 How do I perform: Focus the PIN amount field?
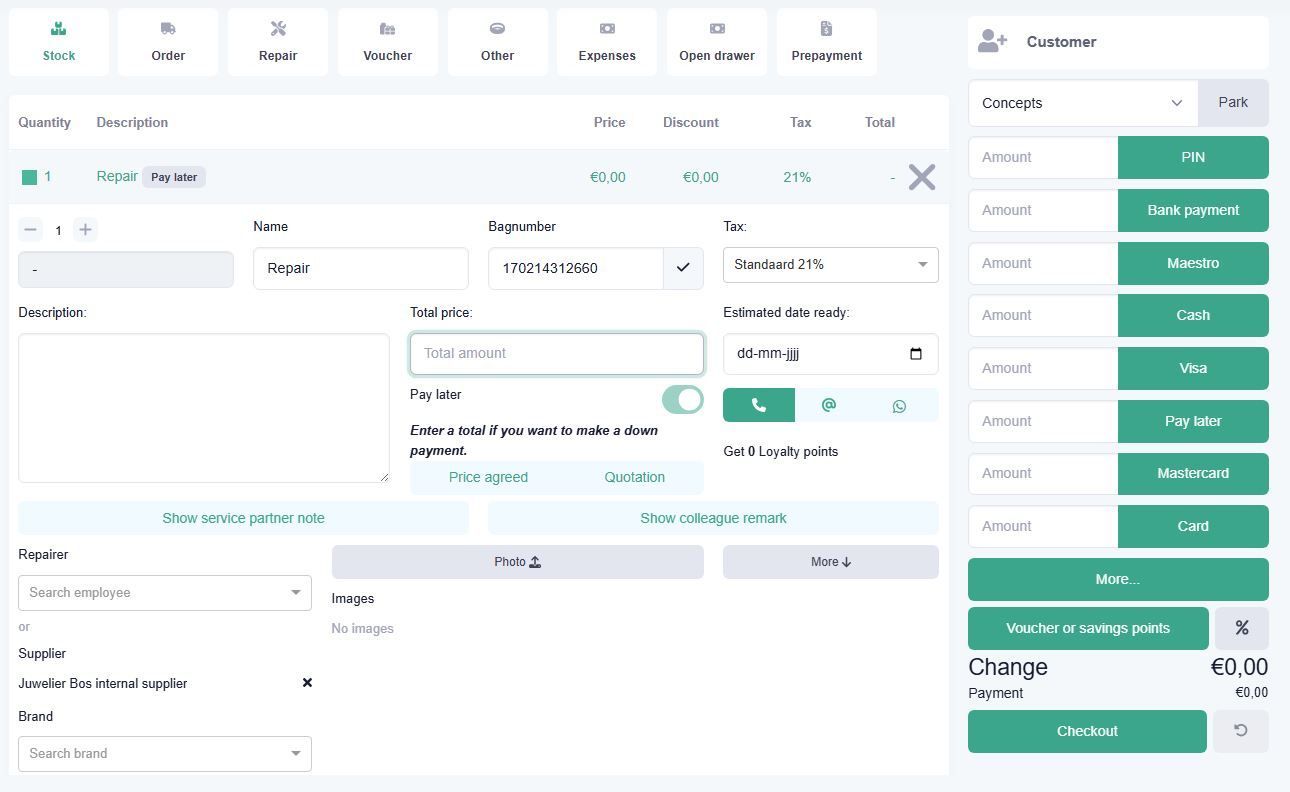click(1043, 157)
